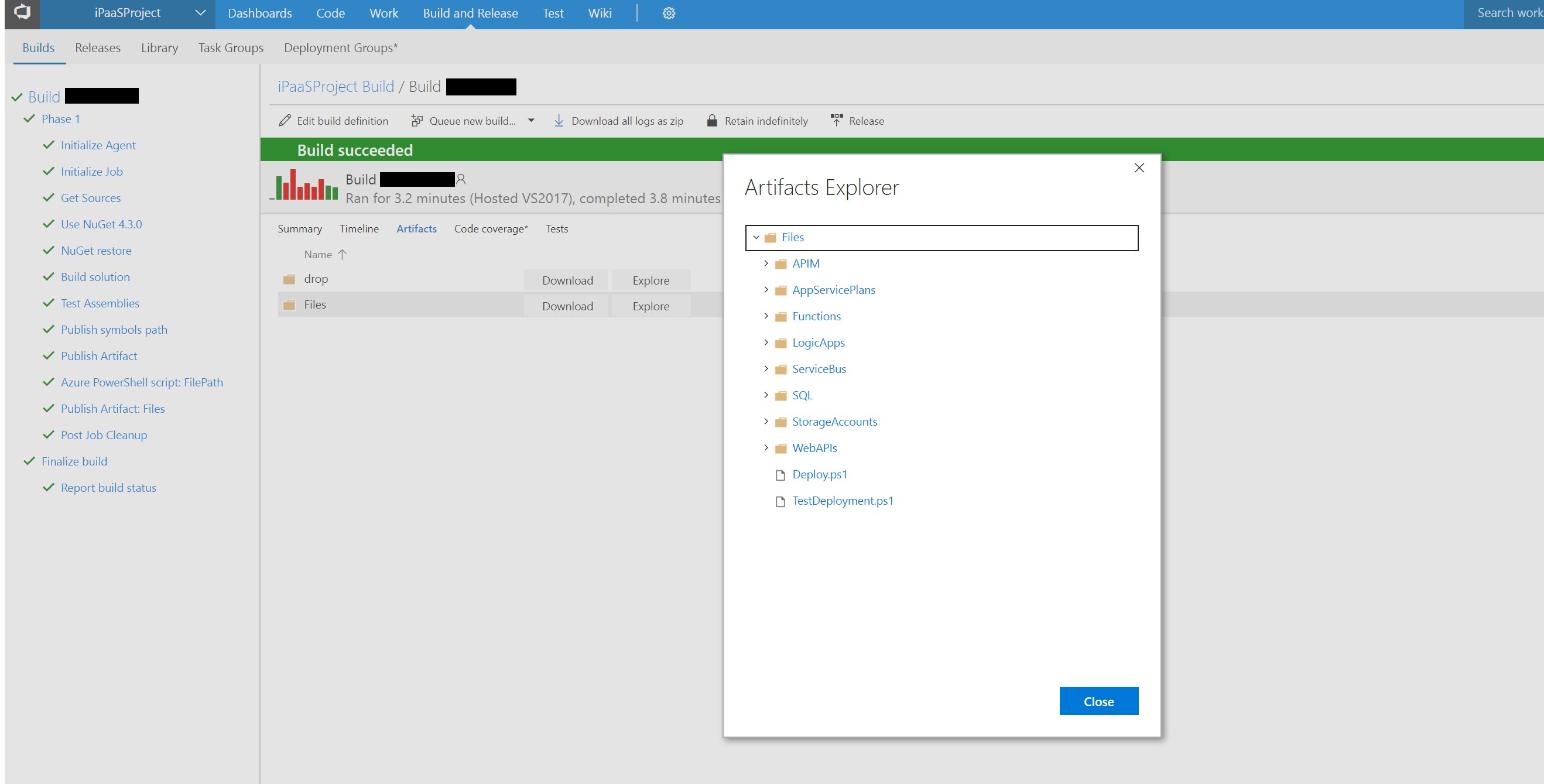Click the APIM folder icon

point(780,264)
